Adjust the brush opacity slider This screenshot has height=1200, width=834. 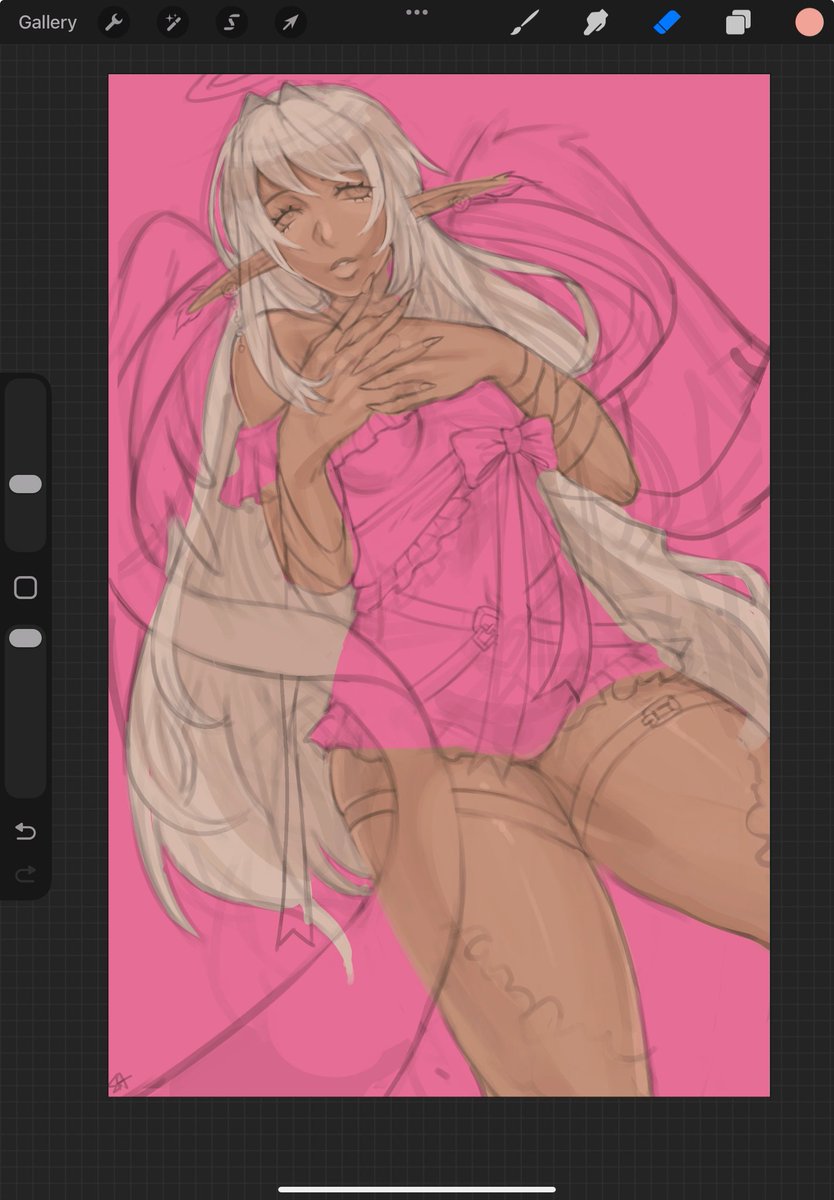click(x=25, y=638)
